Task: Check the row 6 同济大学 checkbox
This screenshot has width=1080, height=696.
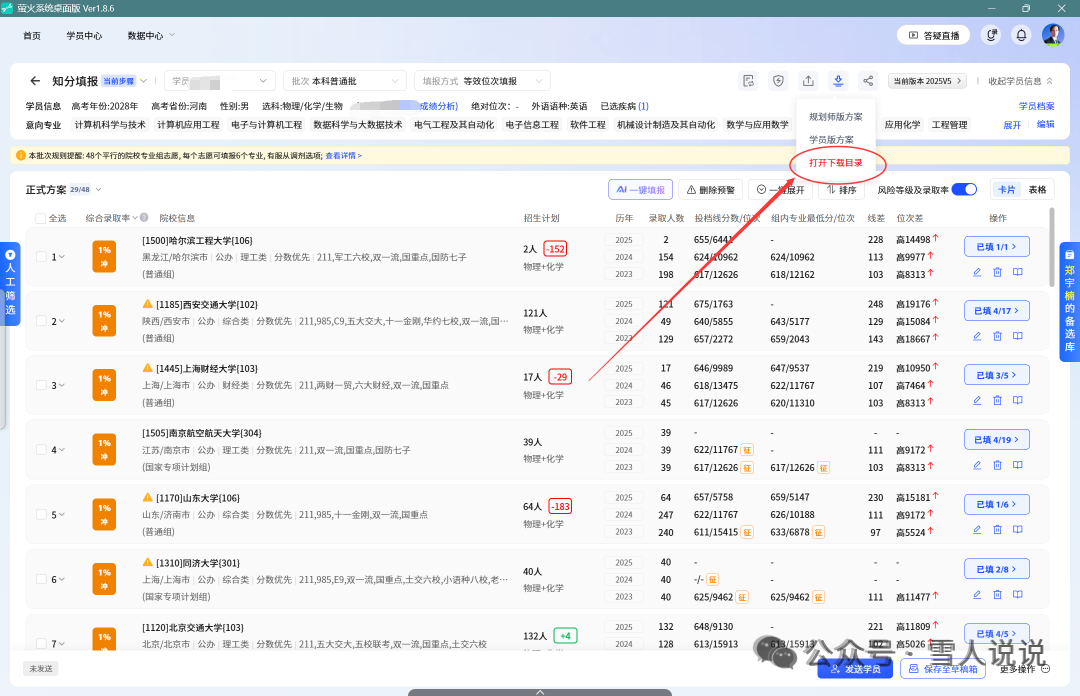Action: (41, 579)
